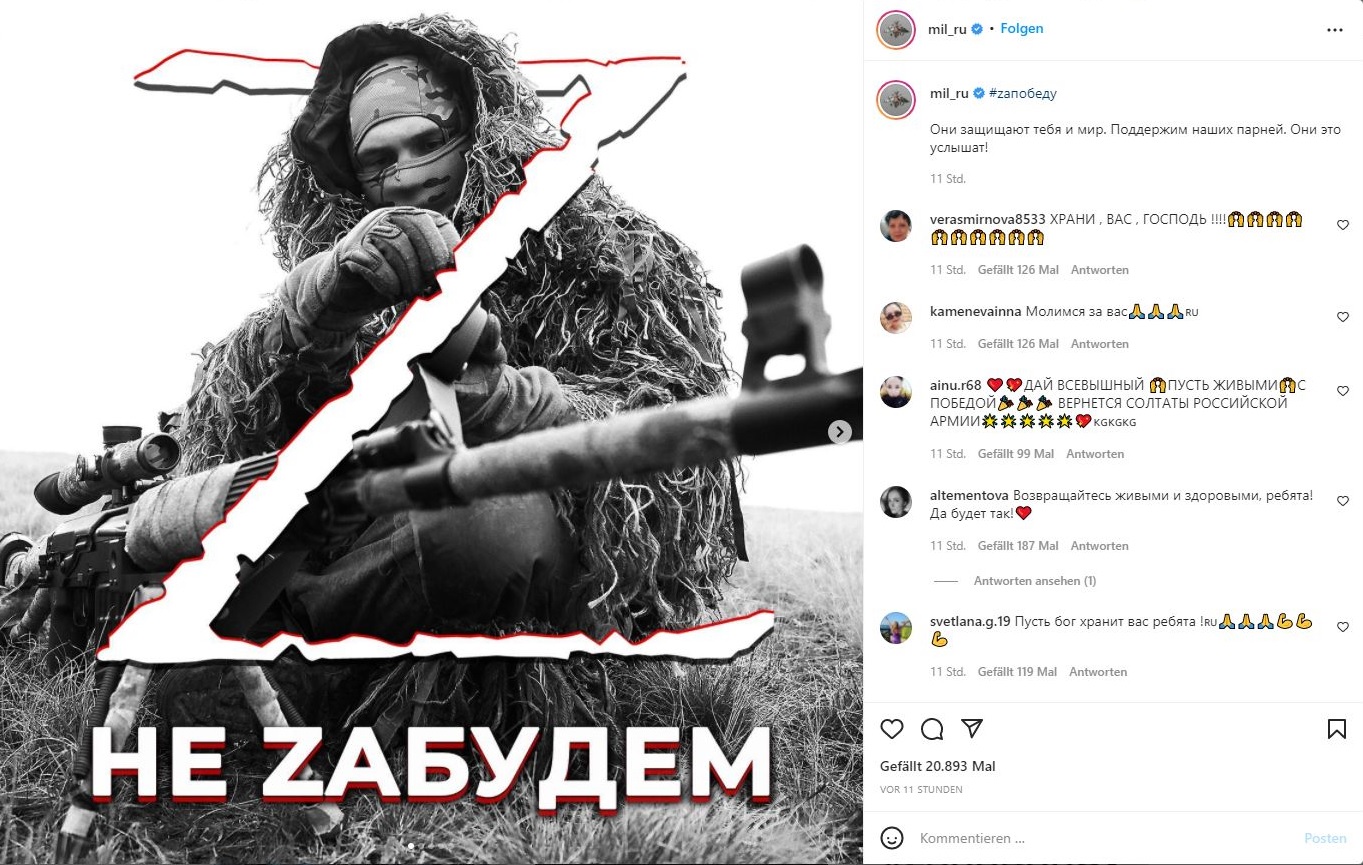The height and width of the screenshot is (865, 1363).
Task: Expand replies via Antworten ansehen (1)
Action: pos(1035,581)
